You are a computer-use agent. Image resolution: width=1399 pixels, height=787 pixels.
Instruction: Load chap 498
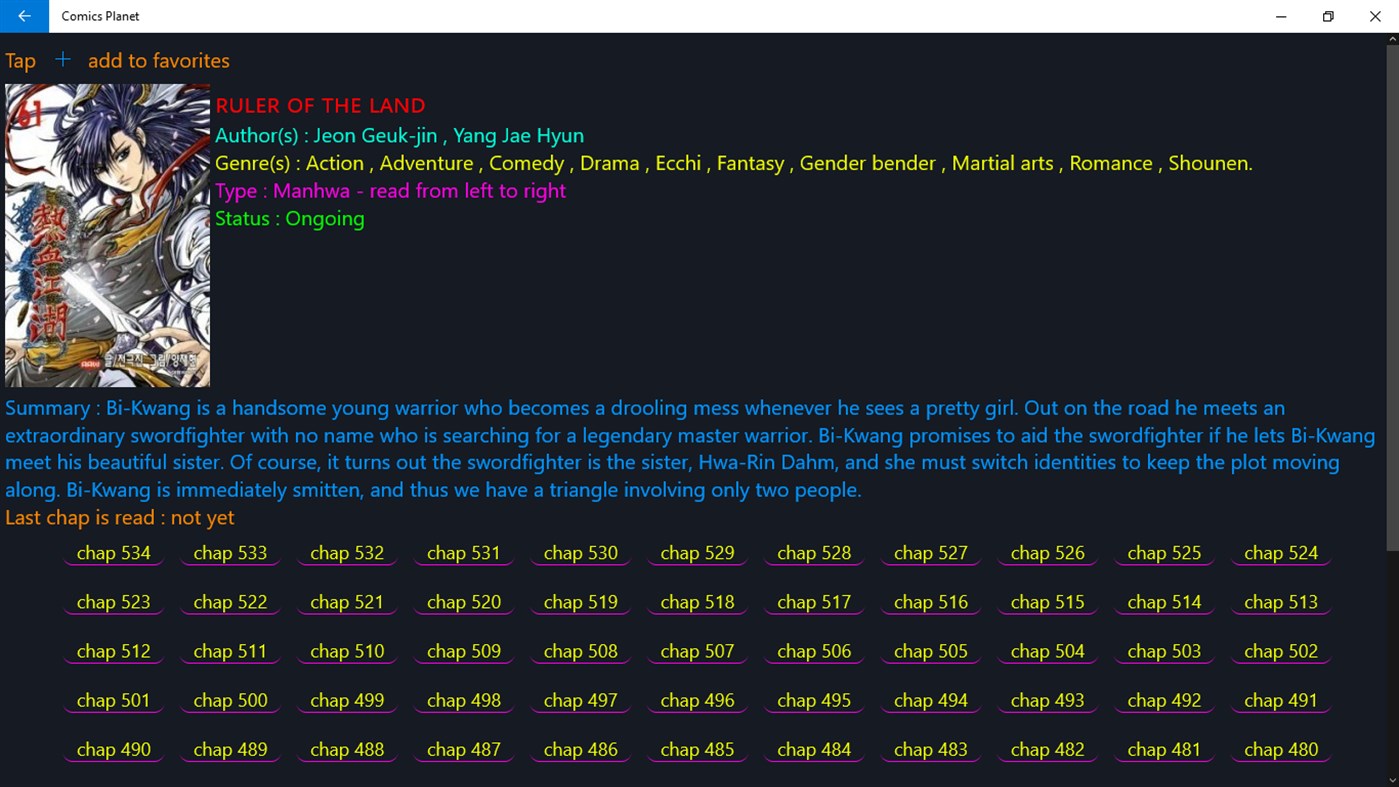pos(464,700)
